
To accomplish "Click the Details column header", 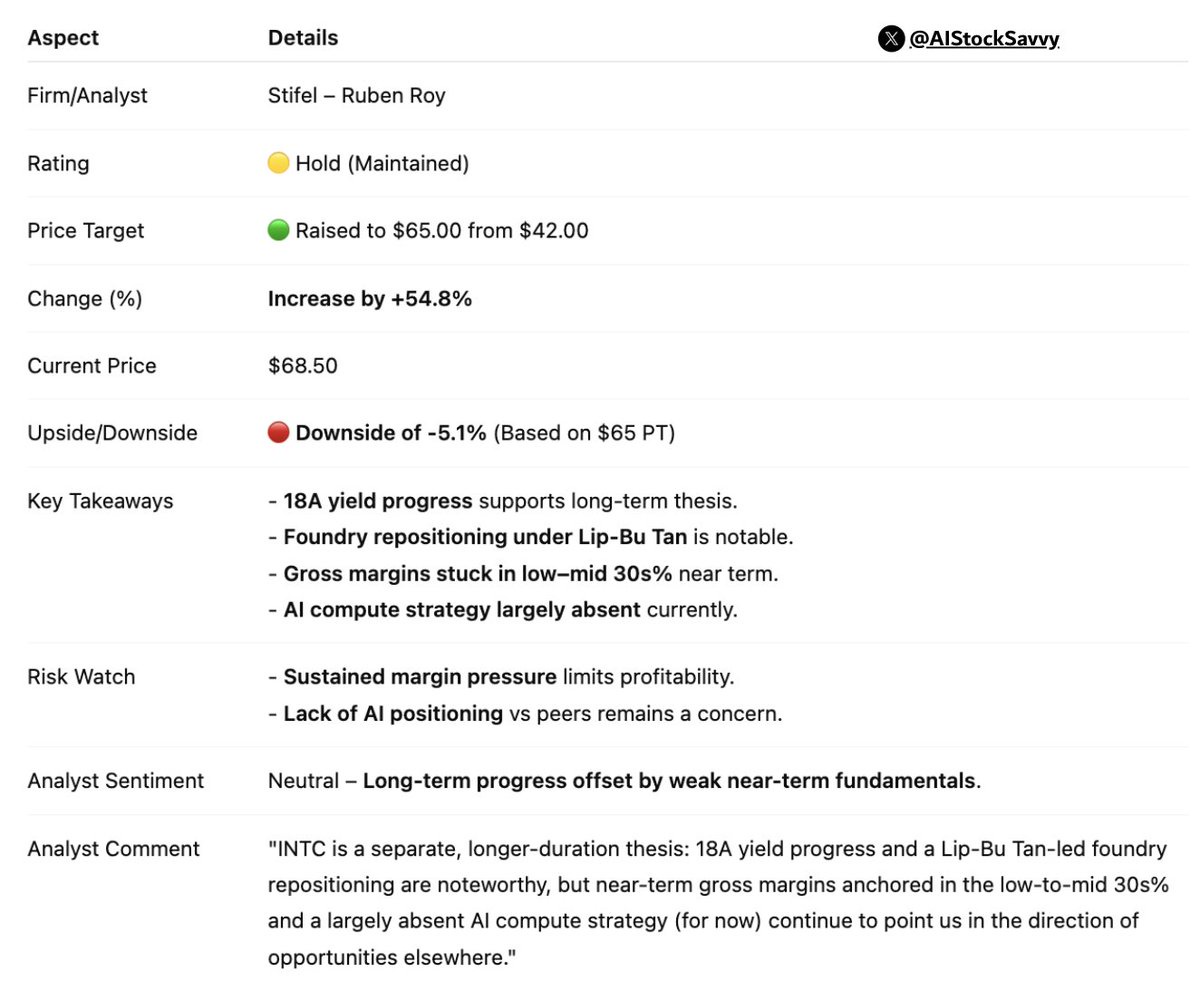I will point(303,38).
